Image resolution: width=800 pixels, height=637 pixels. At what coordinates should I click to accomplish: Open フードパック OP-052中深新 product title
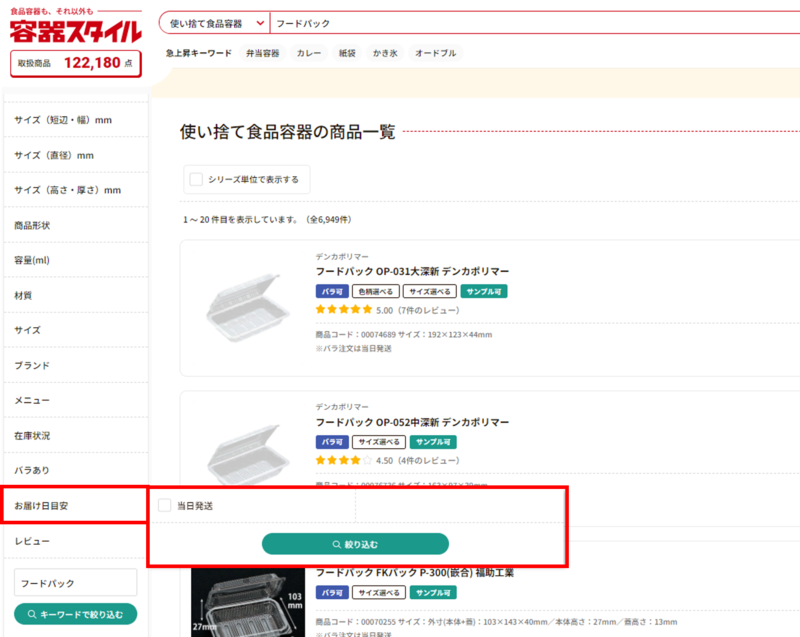[412, 422]
